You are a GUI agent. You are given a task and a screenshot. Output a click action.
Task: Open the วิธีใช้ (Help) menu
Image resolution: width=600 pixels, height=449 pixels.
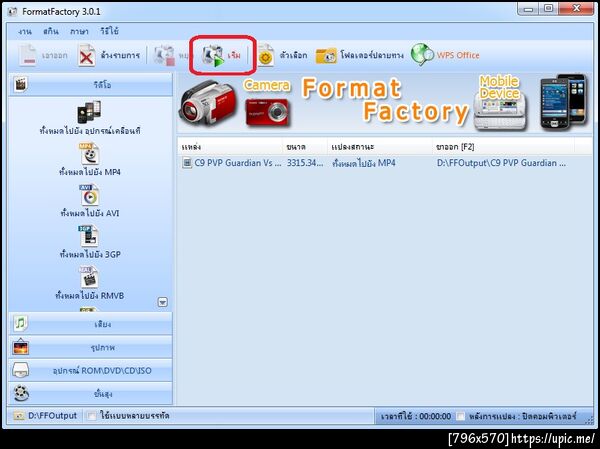[109, 31]
